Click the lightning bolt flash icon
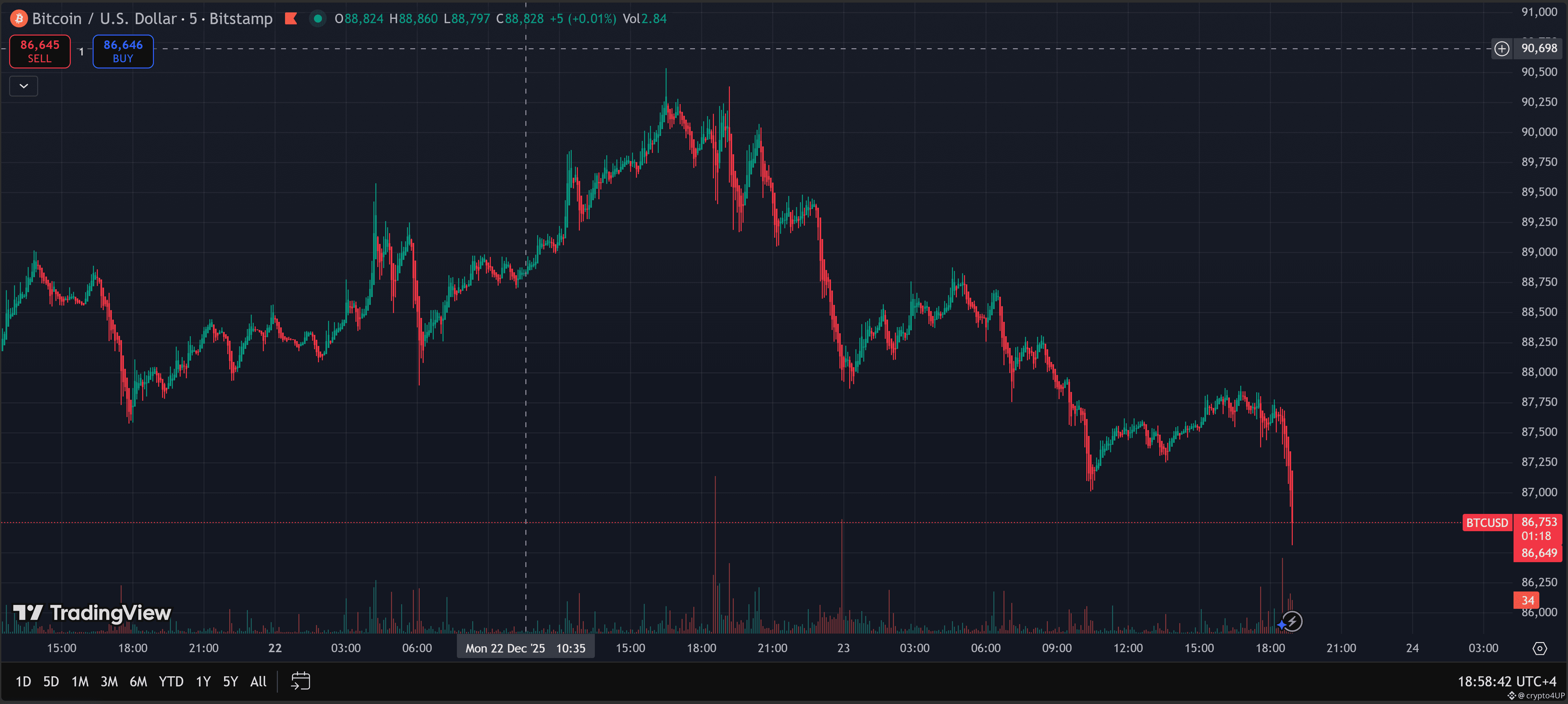This screenshot has width=1568, height=704. (x=1292, y=621)
